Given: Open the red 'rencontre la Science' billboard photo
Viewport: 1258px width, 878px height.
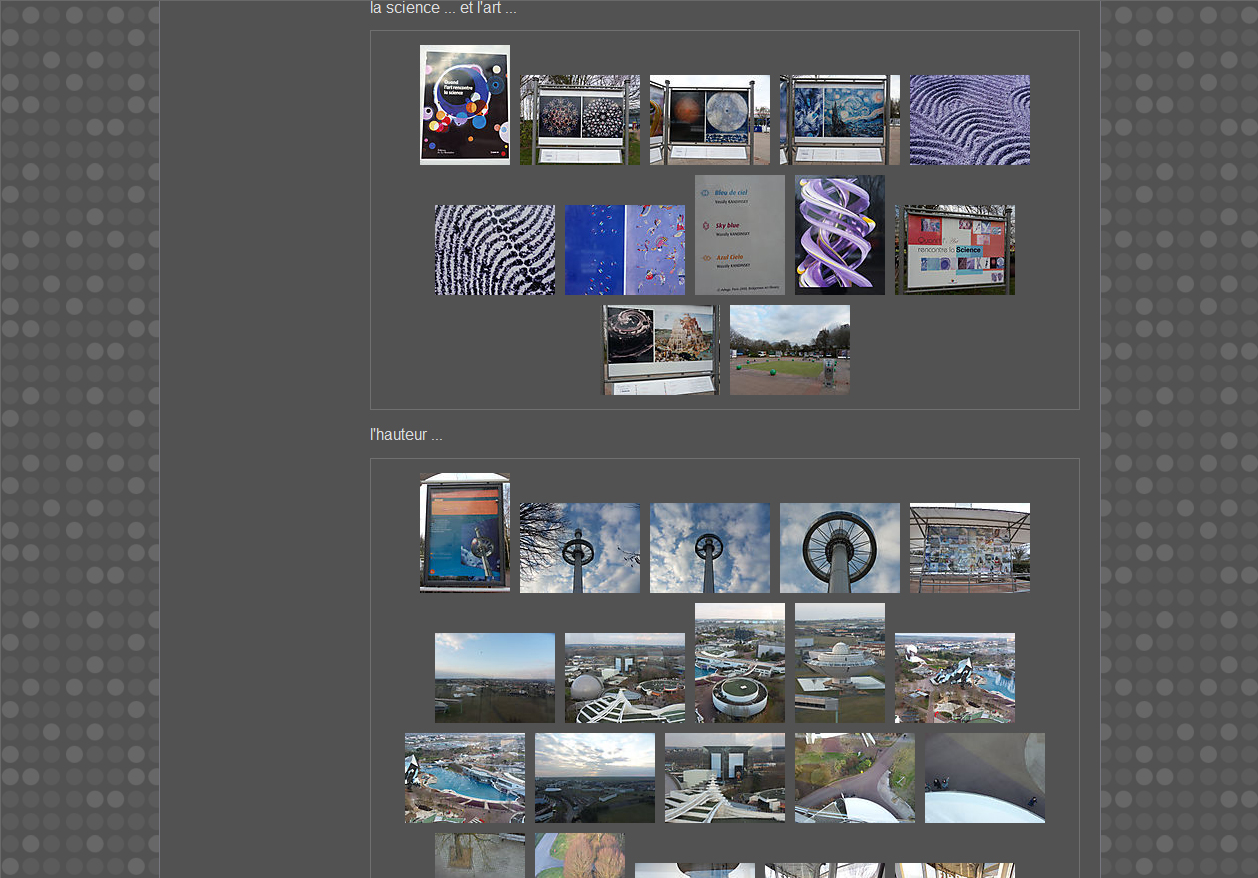Looking at the screenshot, I should pos(954,250).
